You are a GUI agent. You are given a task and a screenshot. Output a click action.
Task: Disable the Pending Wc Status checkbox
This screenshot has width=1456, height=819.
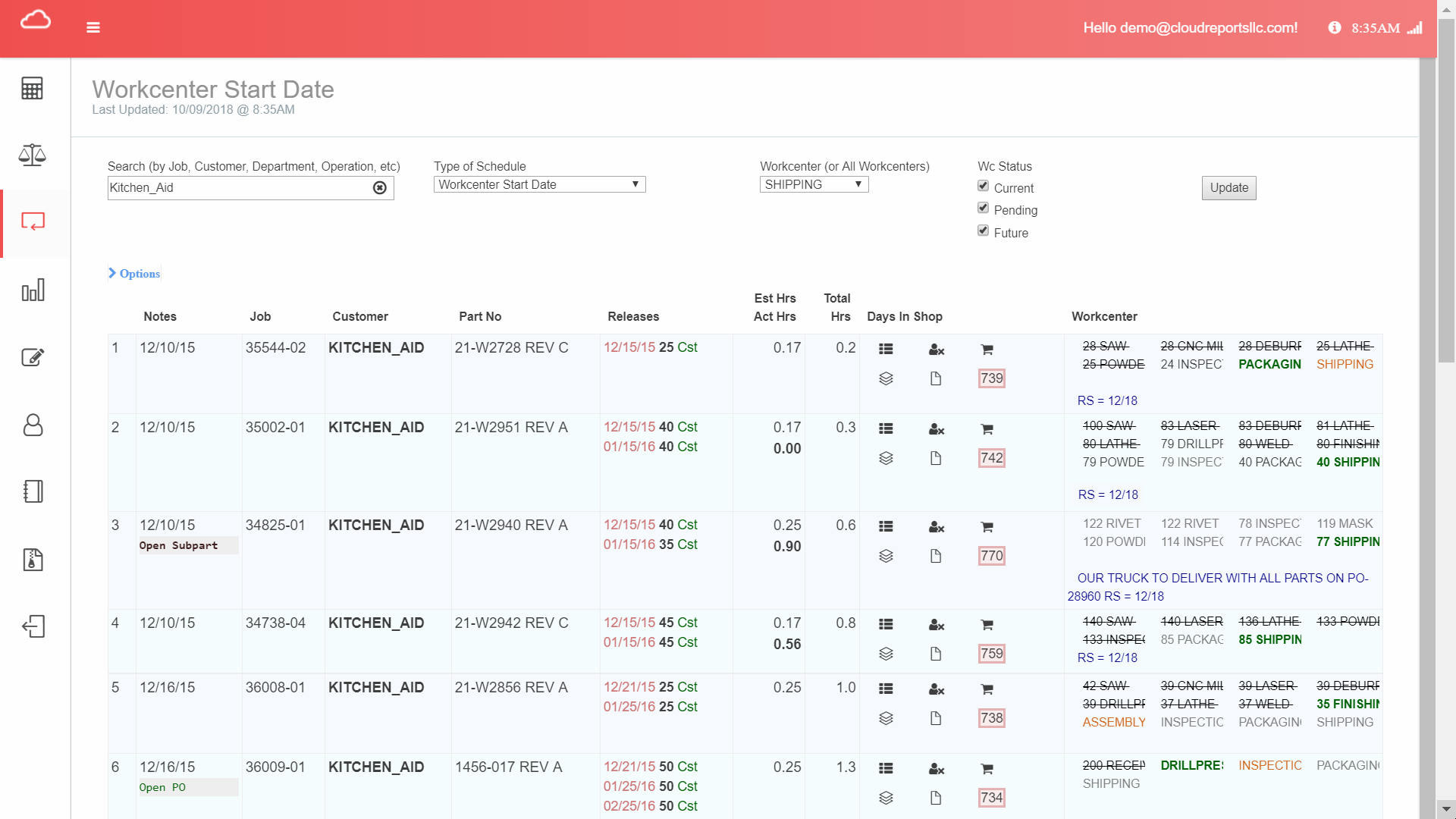click(983, 209)
